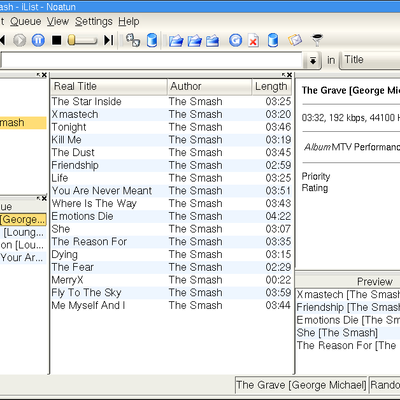Close the left sidebar's top panel
The height and width of the screenshot is (400, 400).
pos(44,75)
